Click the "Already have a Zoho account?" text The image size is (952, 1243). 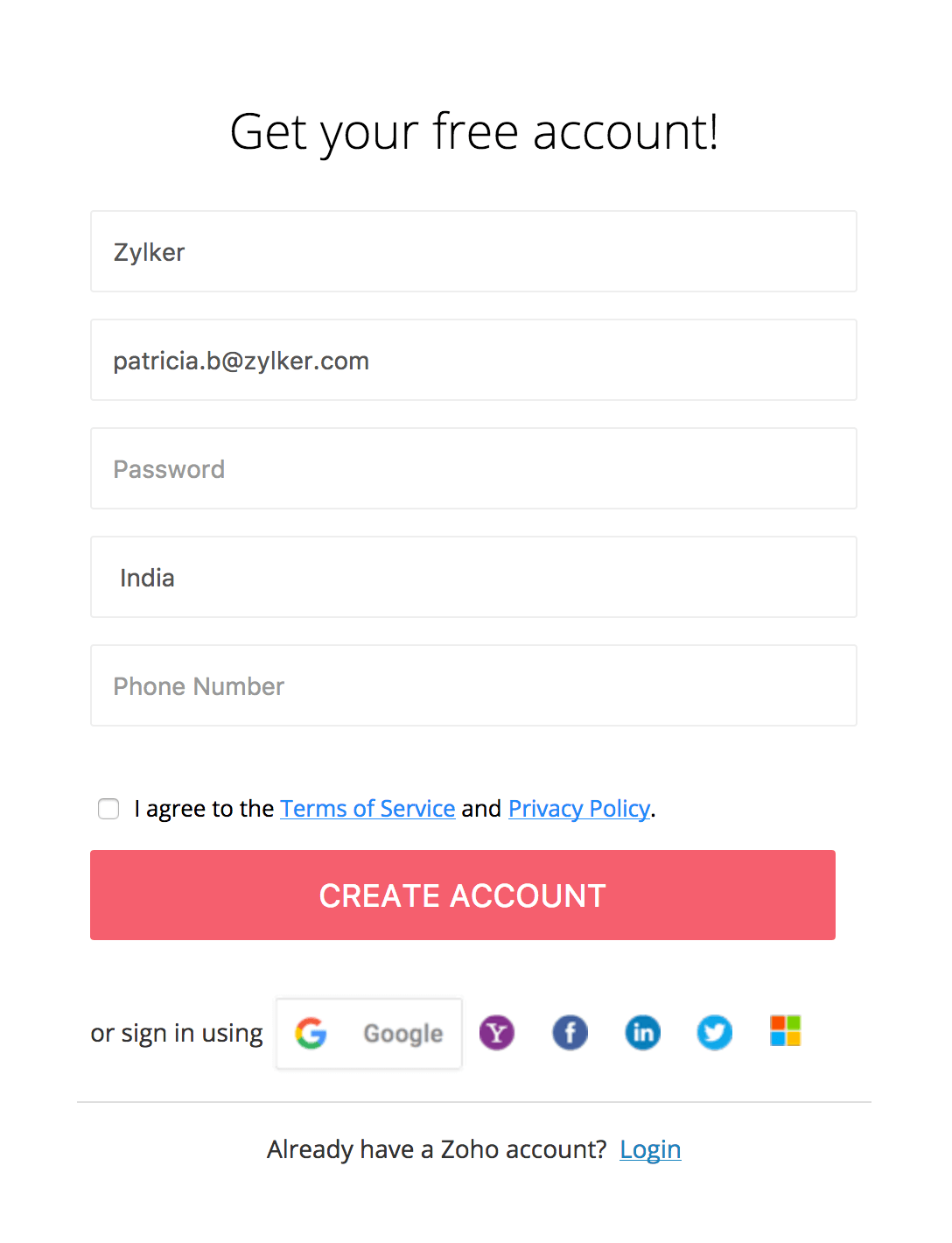[x=437, y=1149]
